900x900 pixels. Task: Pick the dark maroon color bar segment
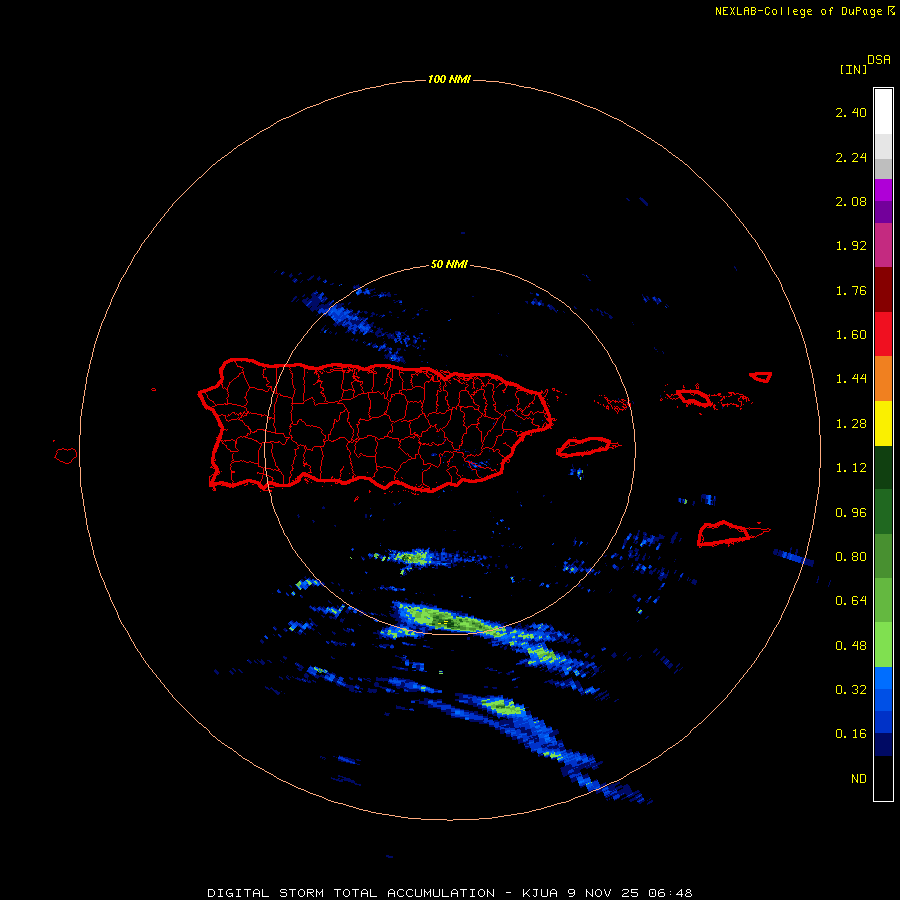coord(883,290)
